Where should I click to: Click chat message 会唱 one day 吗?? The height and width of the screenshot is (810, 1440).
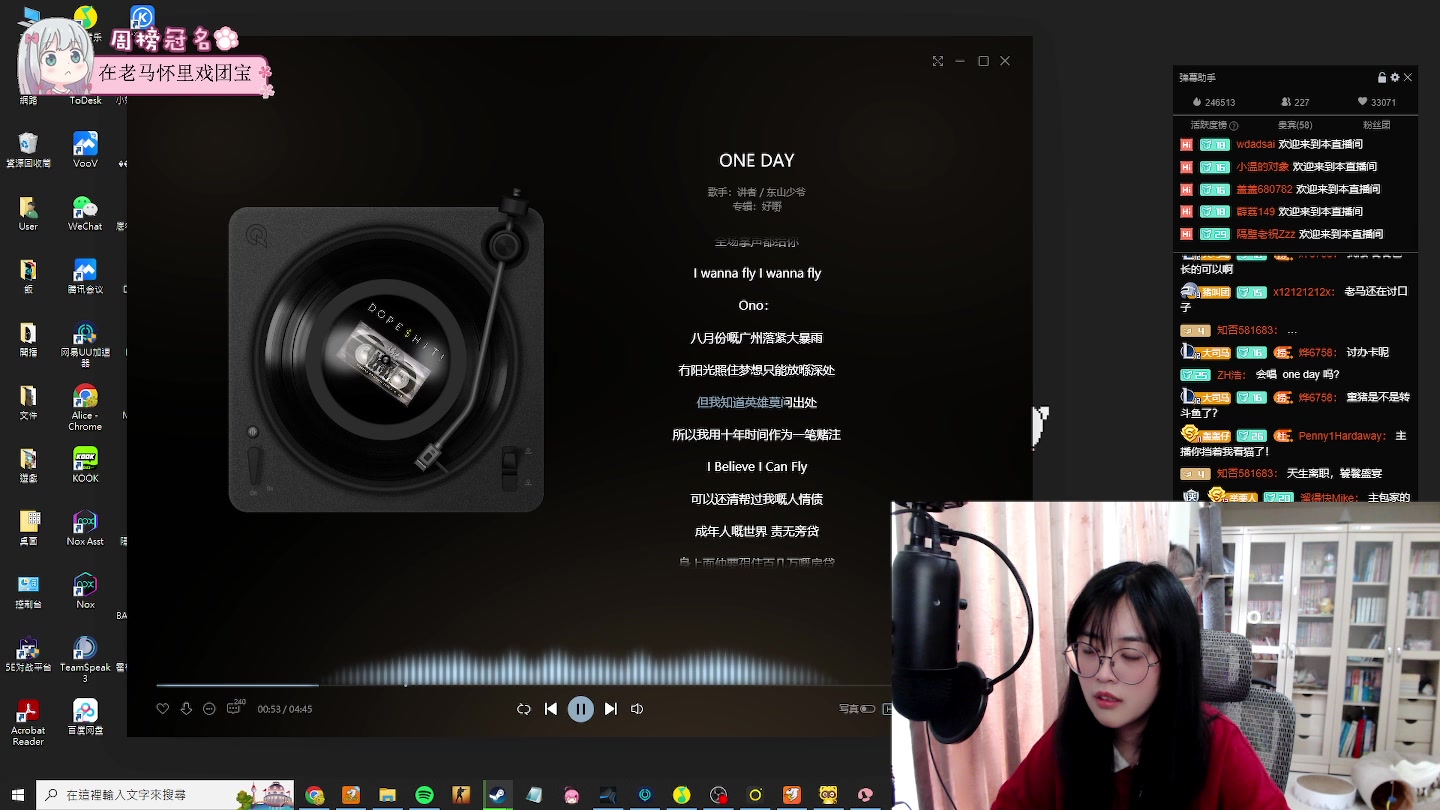click(1297, 375)
